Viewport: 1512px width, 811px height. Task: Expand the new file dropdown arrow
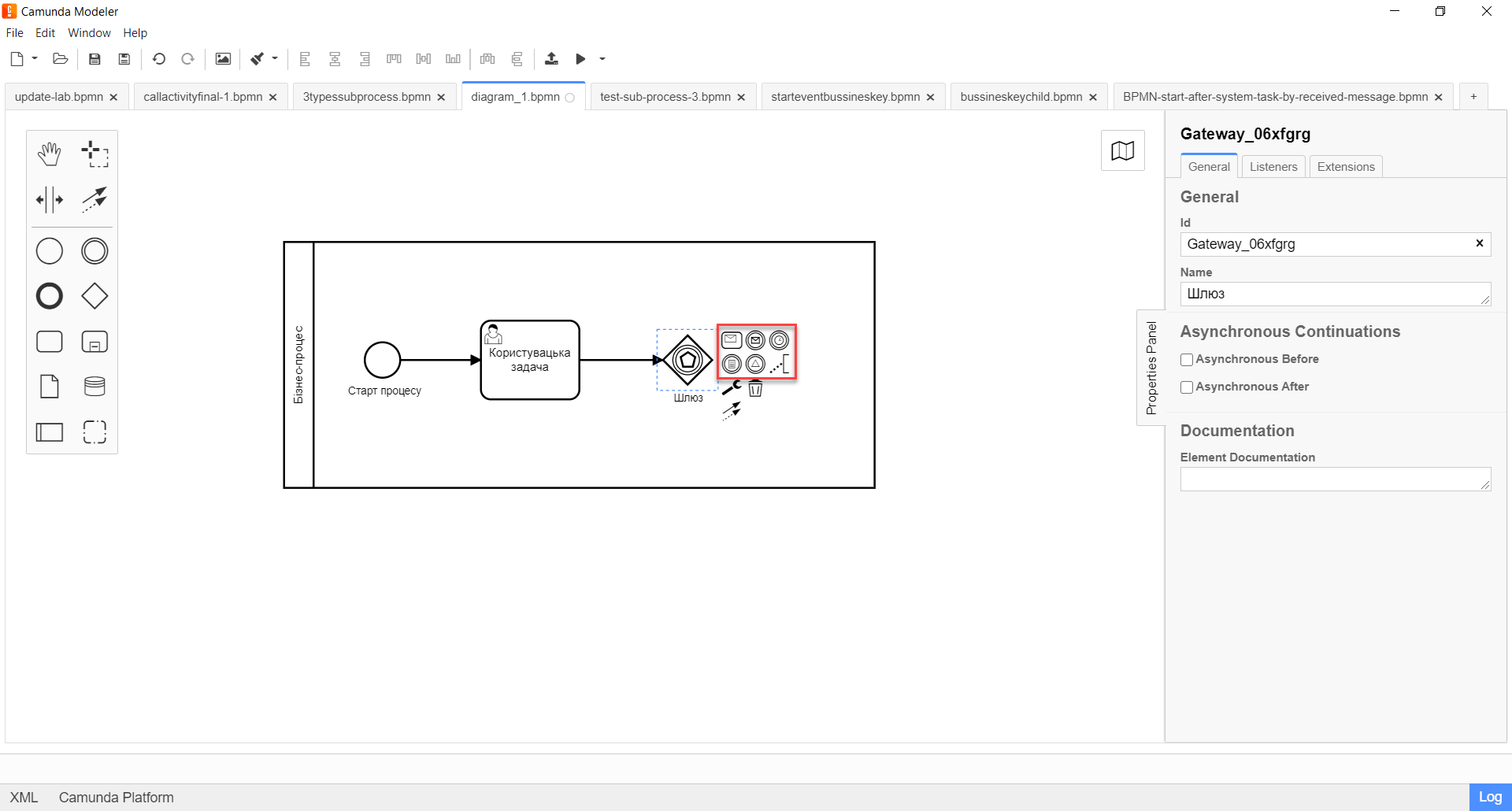coord(35,58)
